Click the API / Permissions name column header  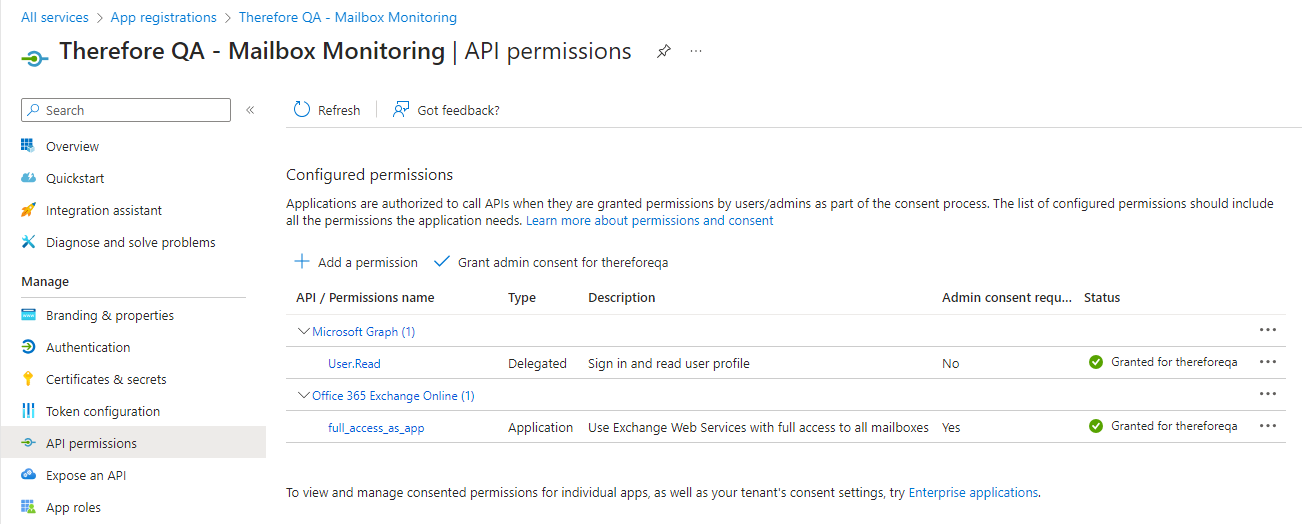[365, 297]
